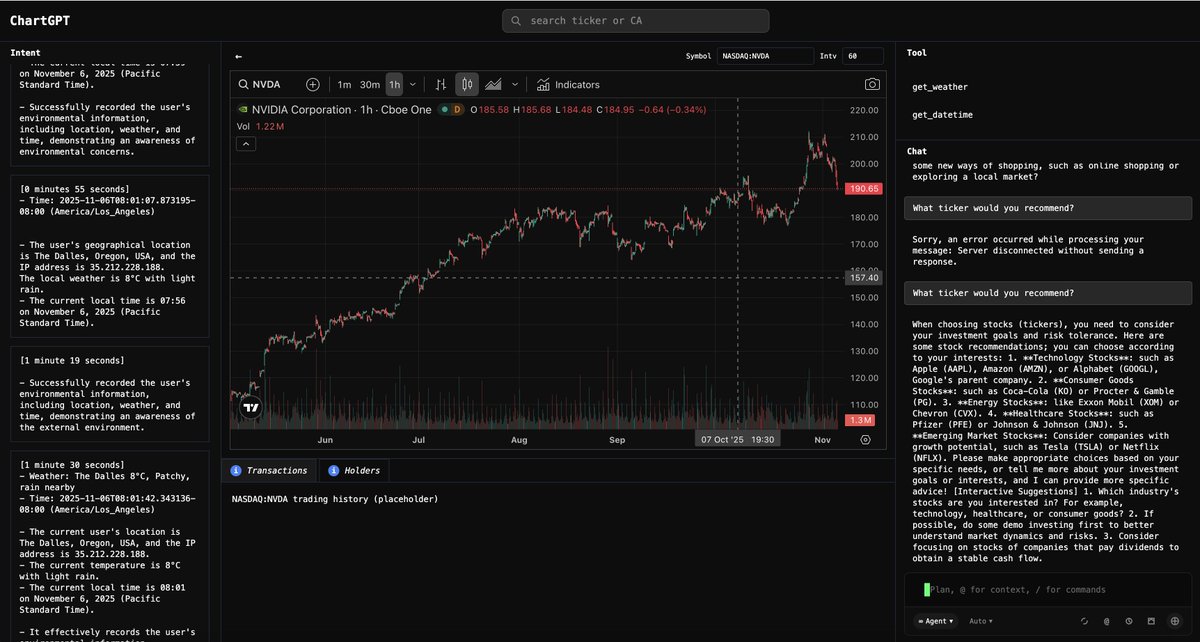Click the image attach icon in chat input
1200x642 pixels.
[1150, 621]
